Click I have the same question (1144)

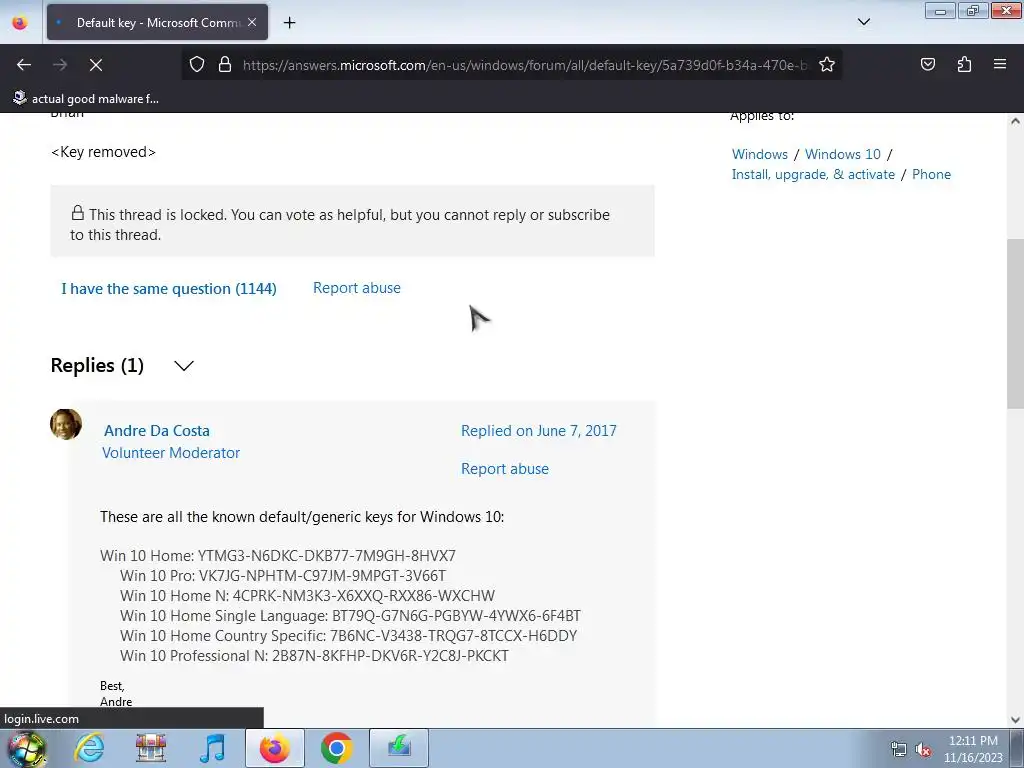[168, 289]
